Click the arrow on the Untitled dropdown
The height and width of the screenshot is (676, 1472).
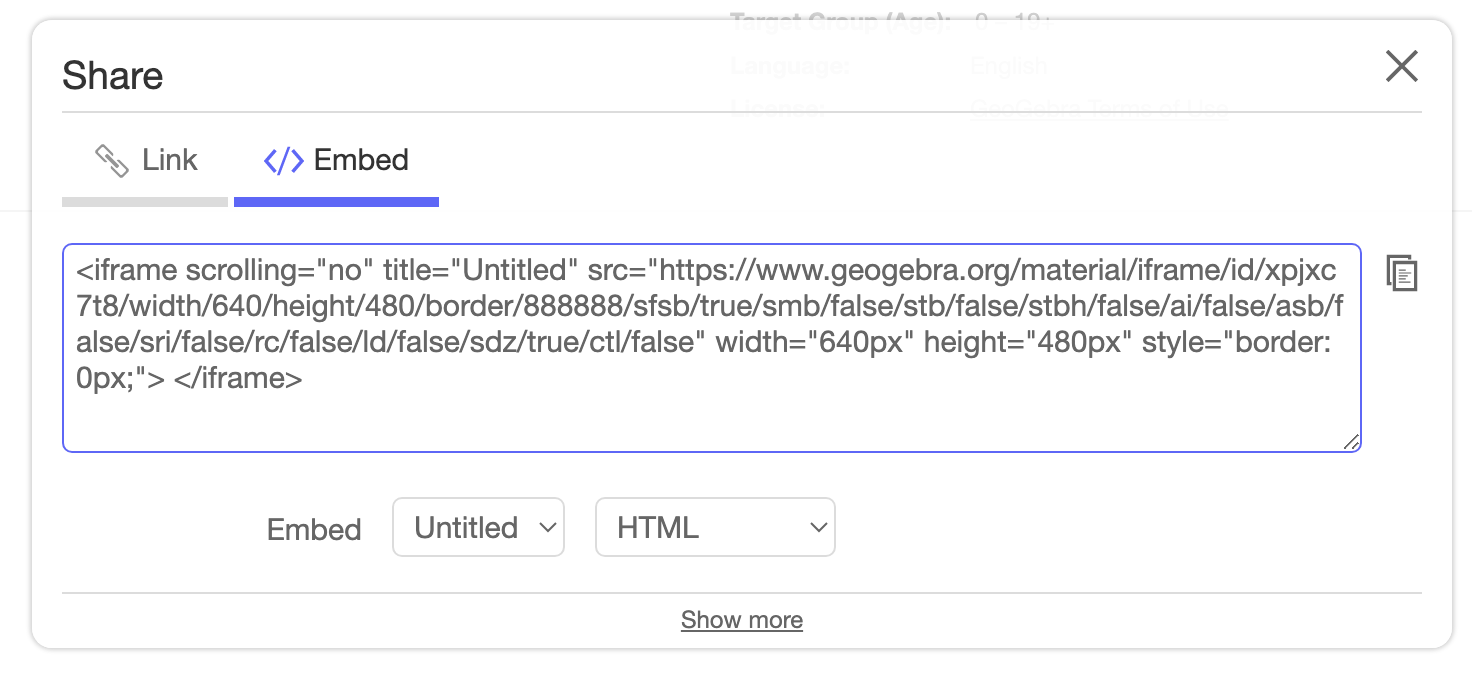(546, 527)
